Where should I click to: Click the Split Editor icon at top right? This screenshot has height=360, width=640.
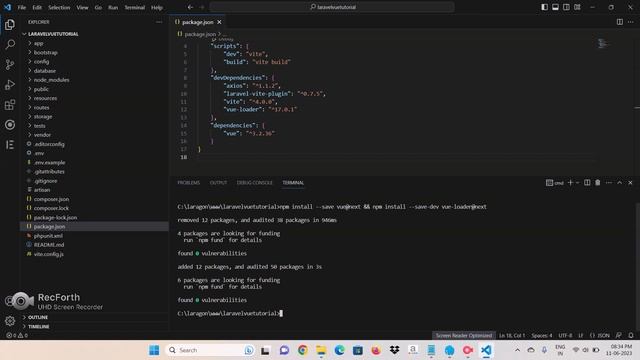(x=620, y=22)
